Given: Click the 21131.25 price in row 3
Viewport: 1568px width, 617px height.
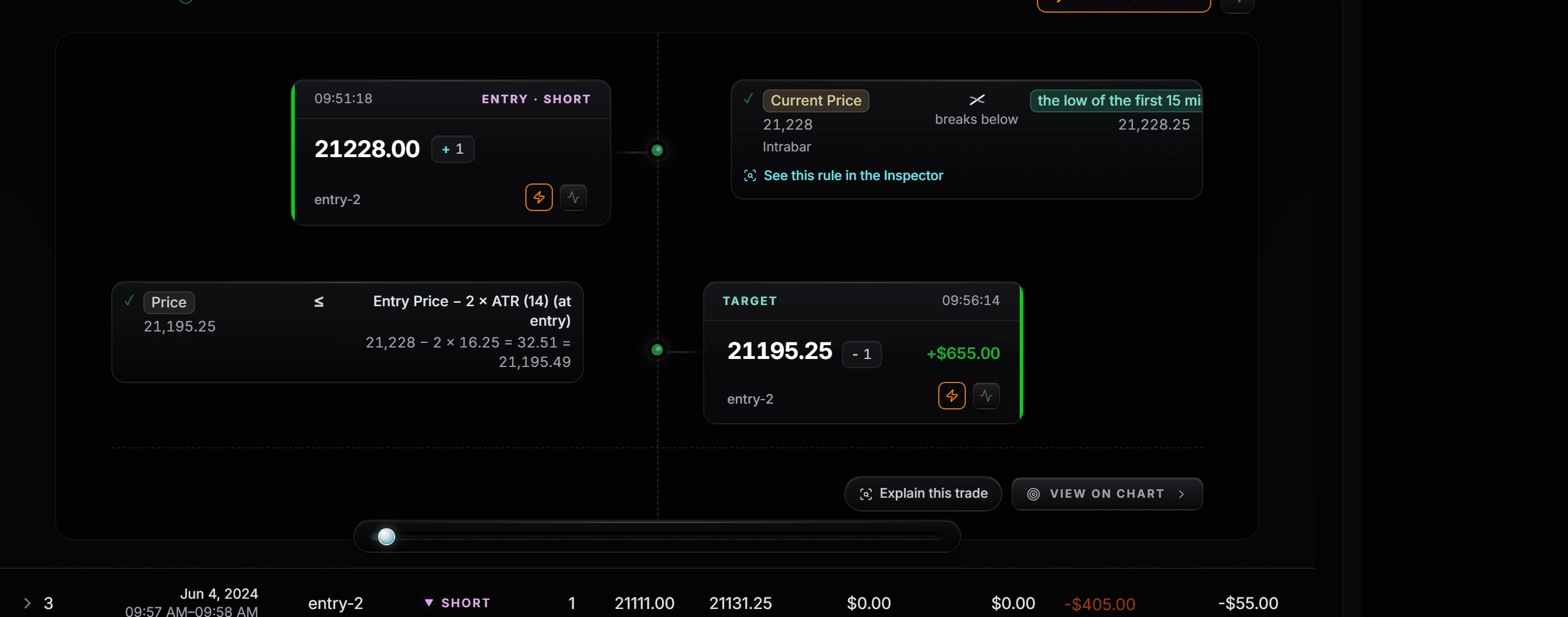Looking at the screenshot, I should coord(740,603).
